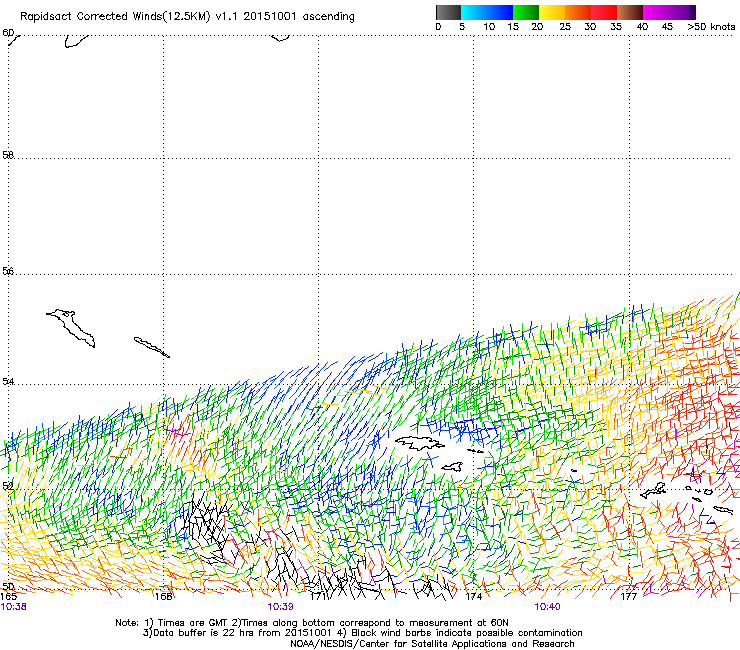Image resolution: width=740 pixels, height=650 pixels.
Task: Click the purple '10:39' time label
Action: 280,607
